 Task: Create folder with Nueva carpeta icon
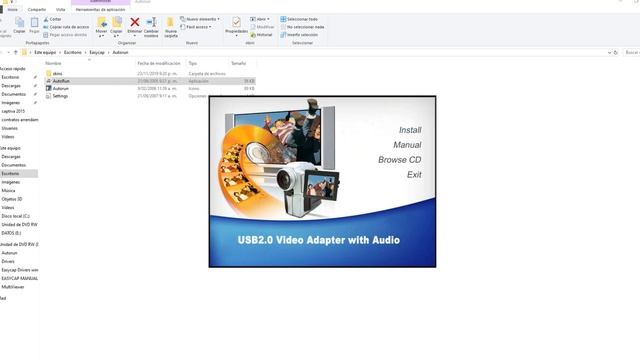click(171, 22)
